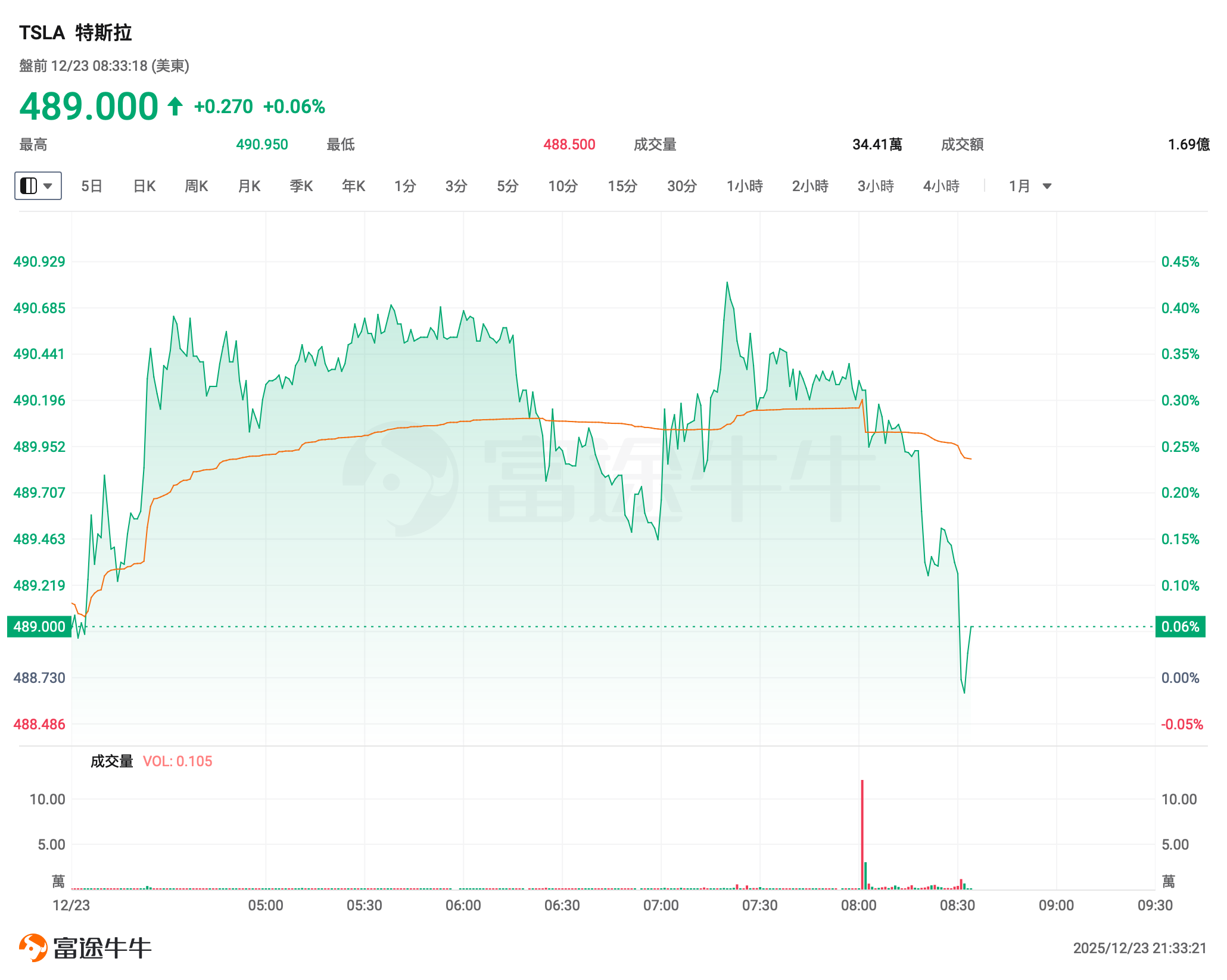This screenshot has width=1227, height=980.
Task: Show the 月K monthly chart
Action: click(x=249, y=186)
